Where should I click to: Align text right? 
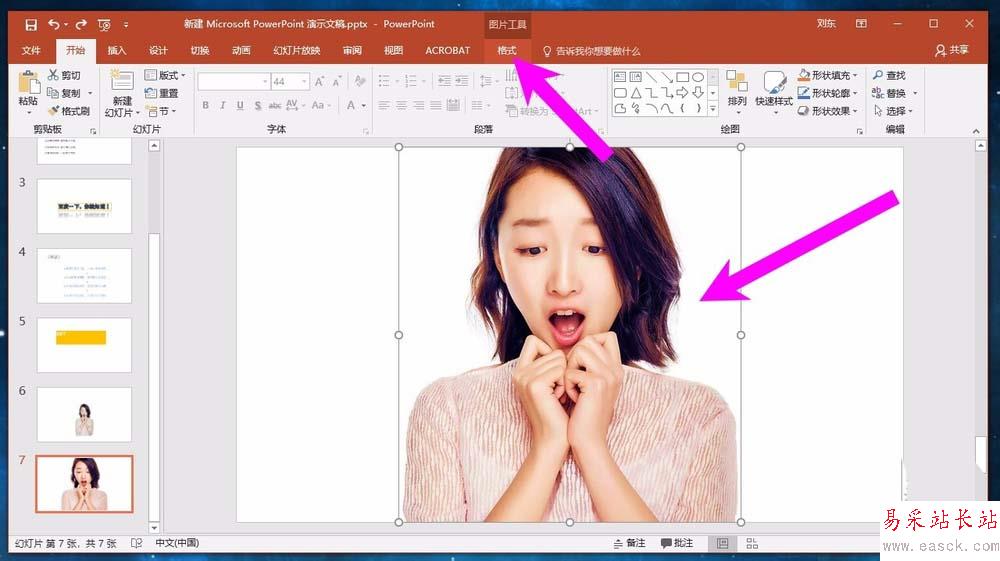coord(418,105)
